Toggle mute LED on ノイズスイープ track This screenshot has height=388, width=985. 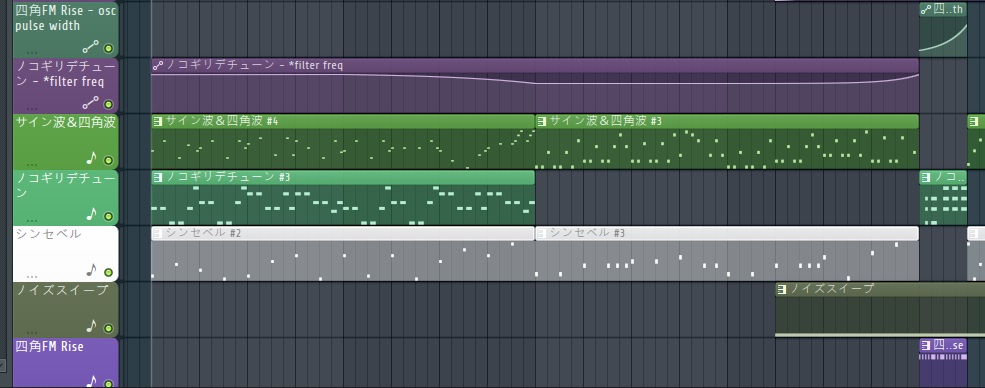click(108, 328)
